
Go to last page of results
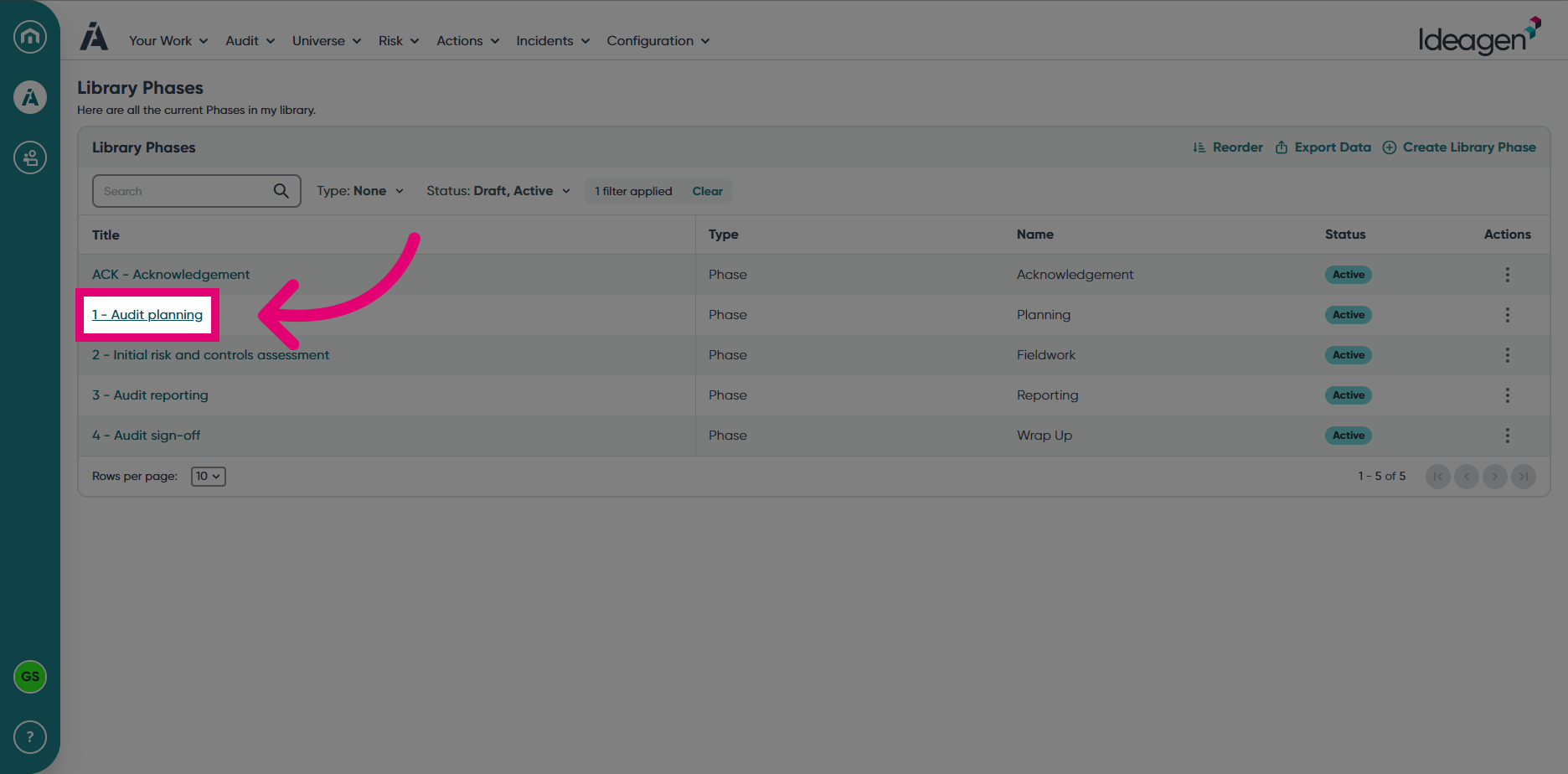[x=1524, y=477]
